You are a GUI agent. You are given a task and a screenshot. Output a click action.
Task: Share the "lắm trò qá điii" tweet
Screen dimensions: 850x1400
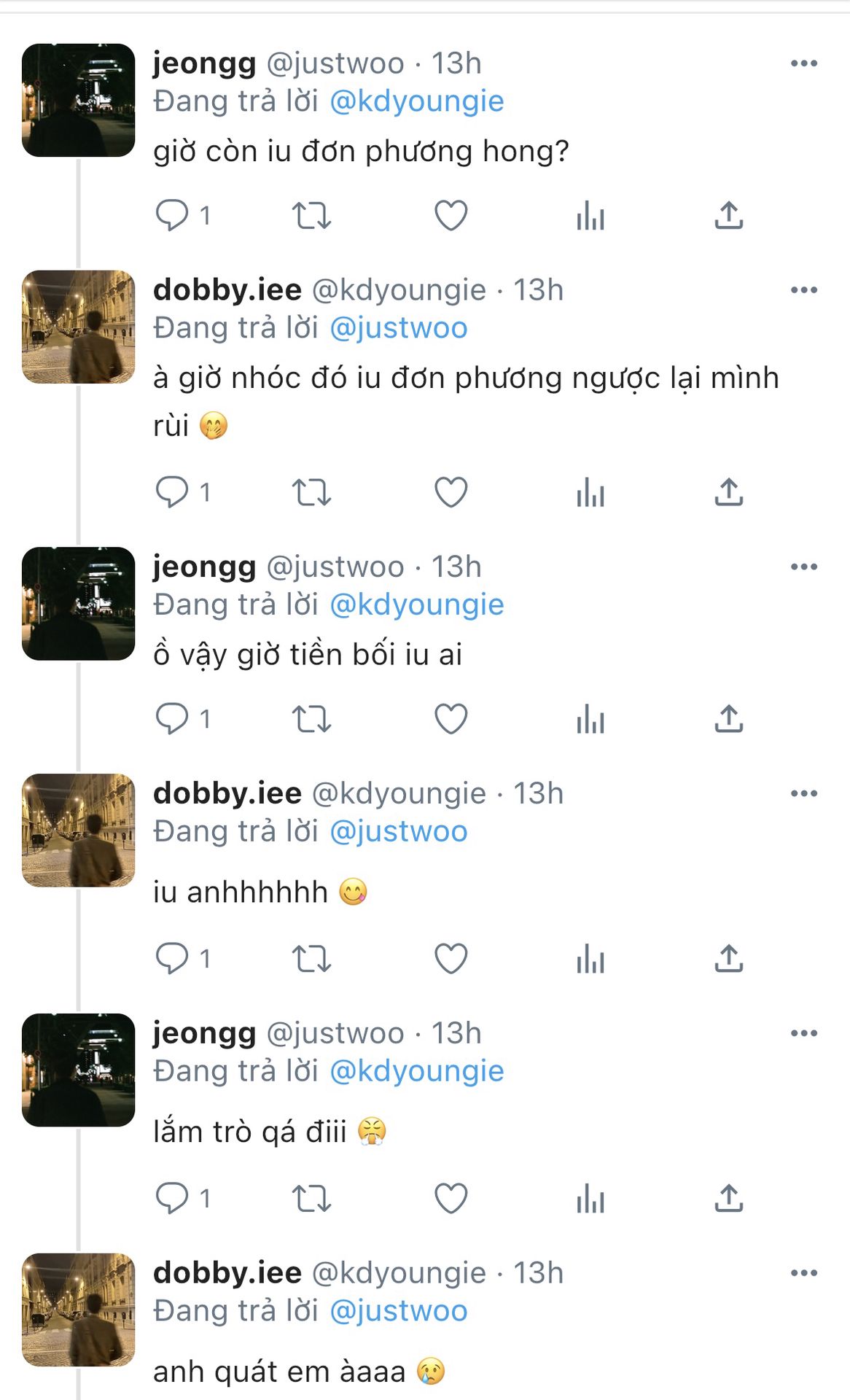[x=728, y=1199]
